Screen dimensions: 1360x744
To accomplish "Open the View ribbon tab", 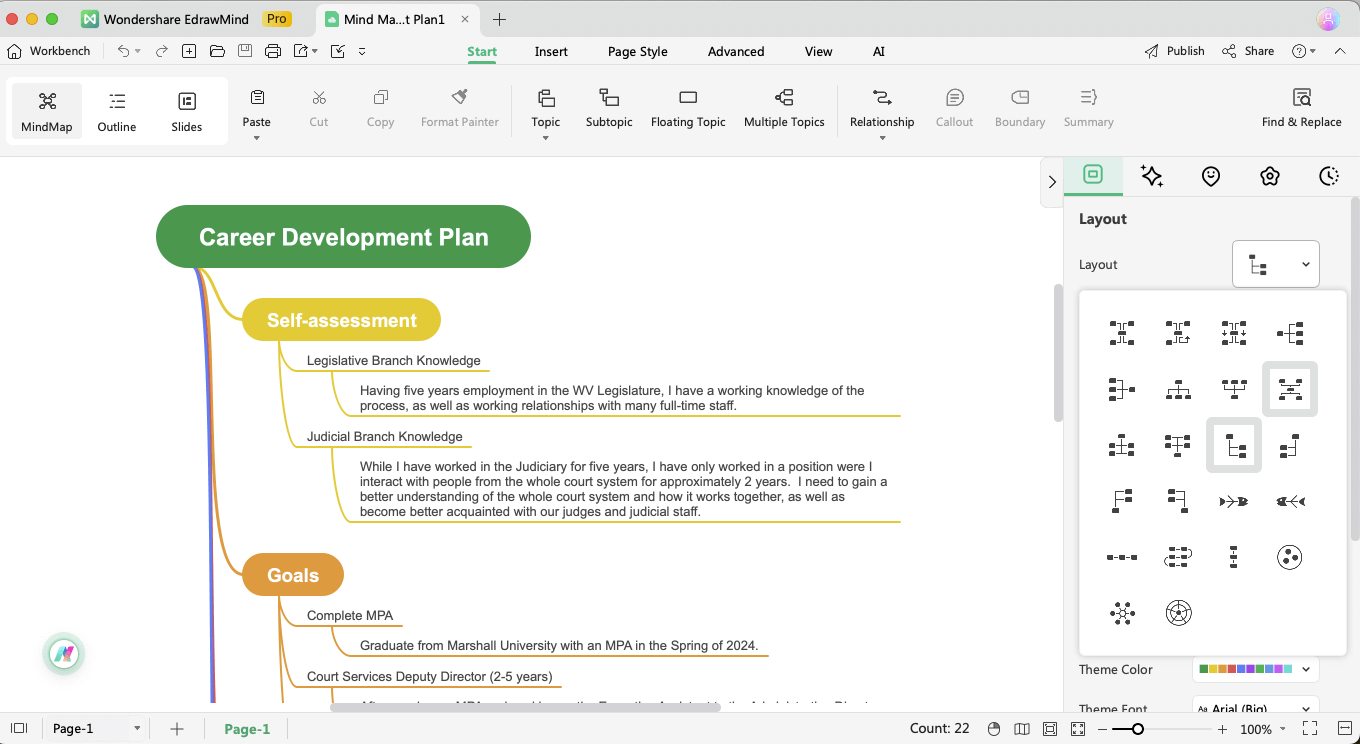I will tap(818, 51).
